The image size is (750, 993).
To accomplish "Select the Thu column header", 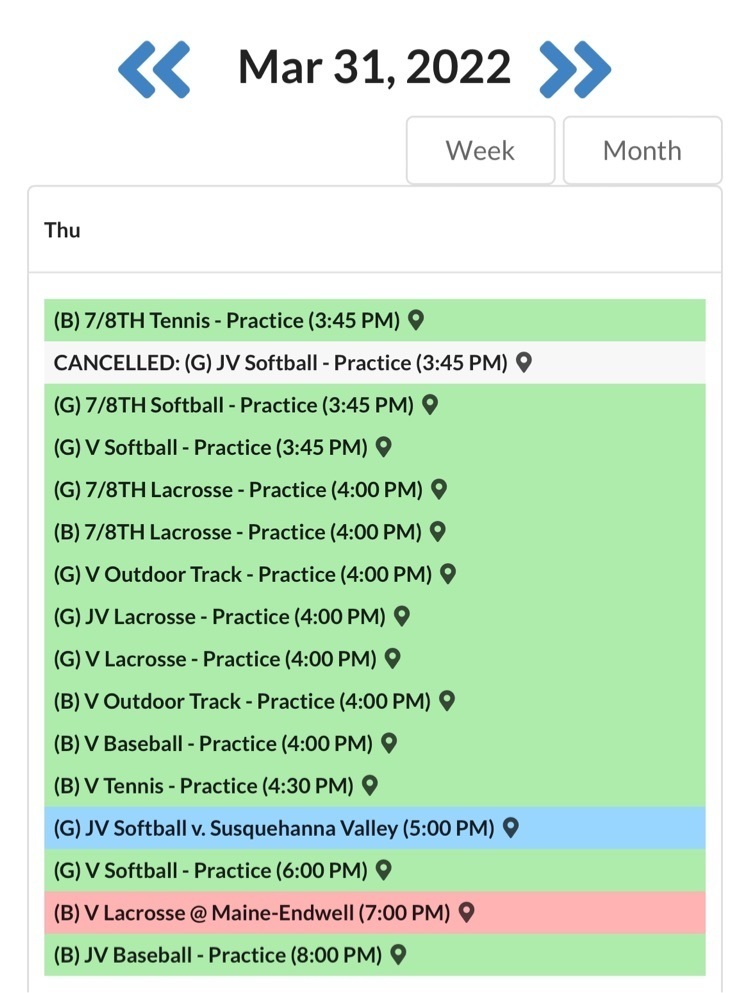I will [64, 229].
